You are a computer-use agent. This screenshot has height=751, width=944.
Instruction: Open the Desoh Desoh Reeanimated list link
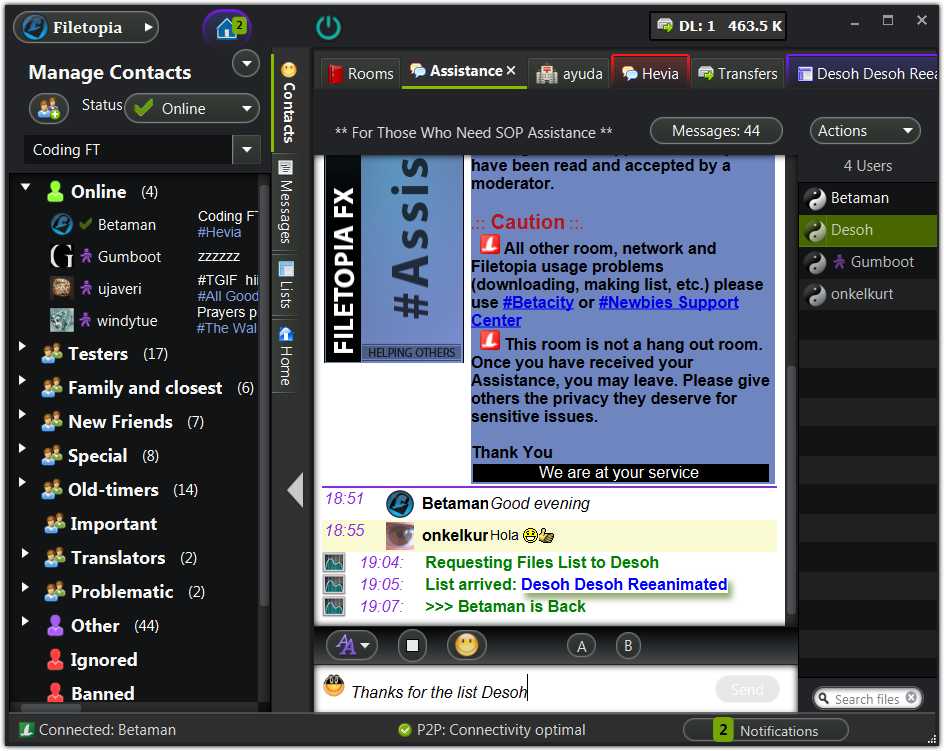click(x=624, y=584)
